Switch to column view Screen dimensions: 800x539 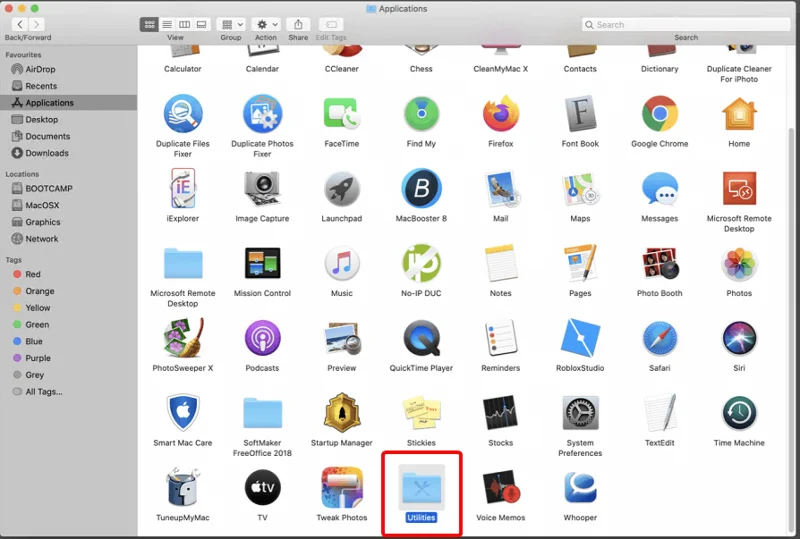point(184,24)
